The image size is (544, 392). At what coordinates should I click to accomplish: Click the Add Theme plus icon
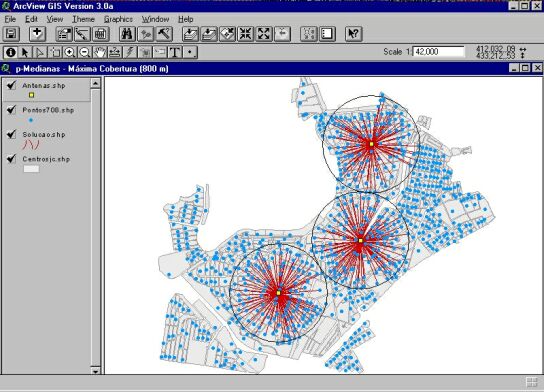(x=37, y=34)
